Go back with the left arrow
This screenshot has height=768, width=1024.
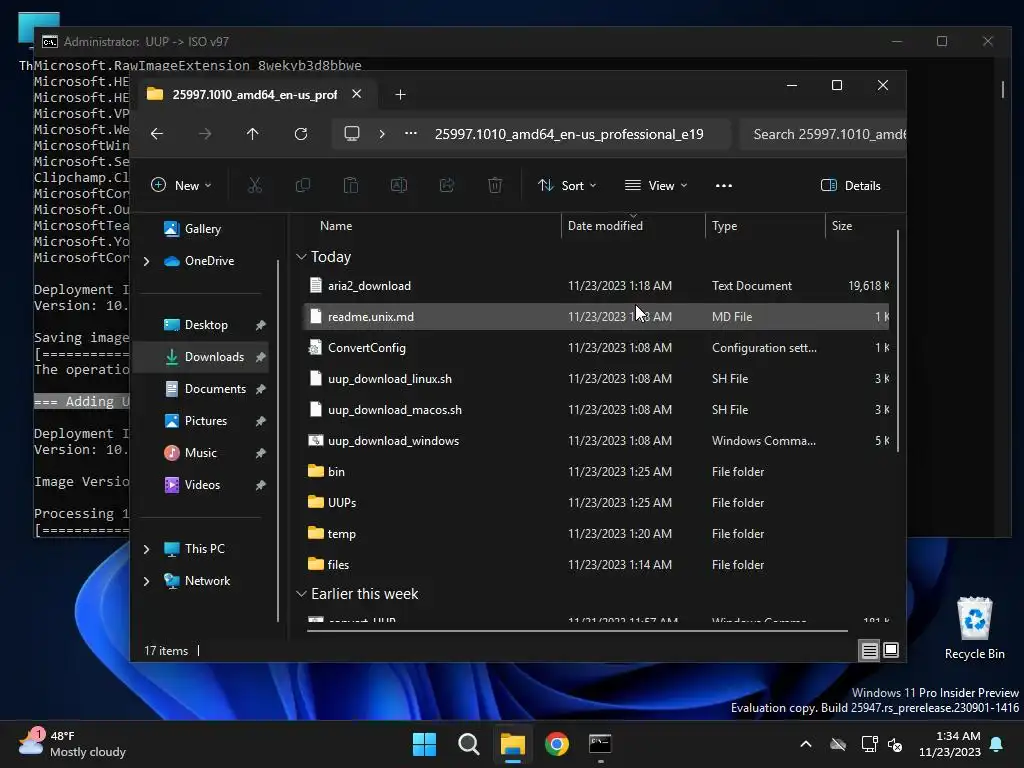[x=157, y=134]
